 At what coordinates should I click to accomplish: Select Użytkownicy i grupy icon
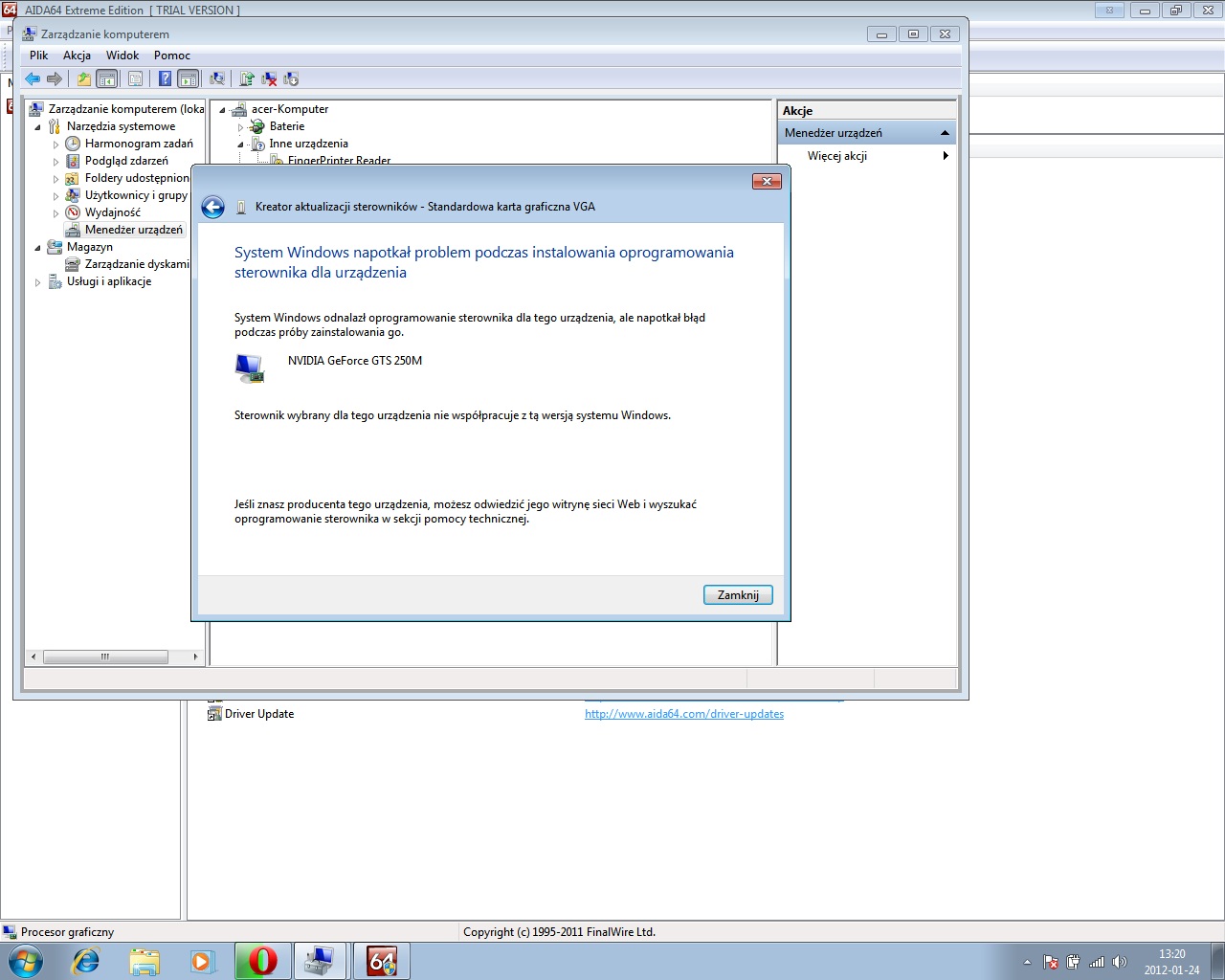tap(73, 195)
